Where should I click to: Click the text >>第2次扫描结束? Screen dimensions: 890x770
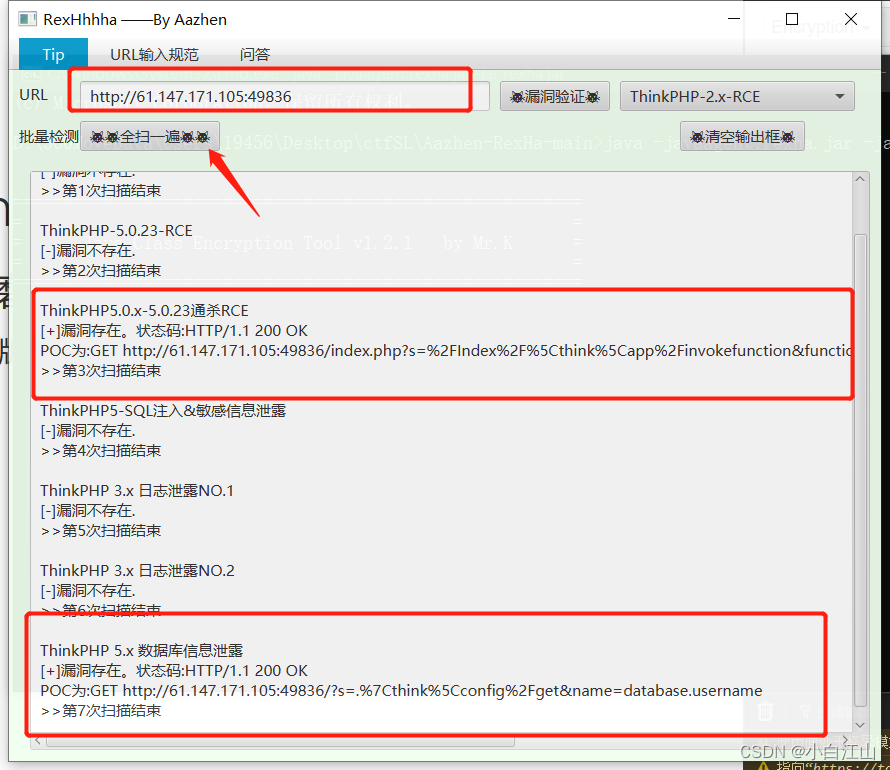pos(101,271)
